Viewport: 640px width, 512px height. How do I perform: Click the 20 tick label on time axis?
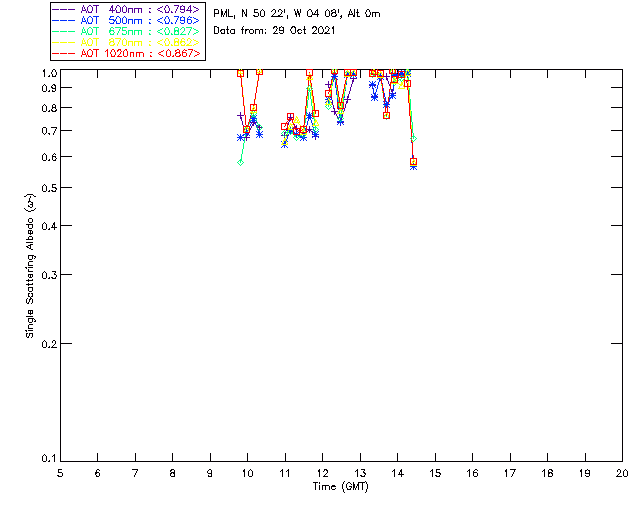[622, 472]
